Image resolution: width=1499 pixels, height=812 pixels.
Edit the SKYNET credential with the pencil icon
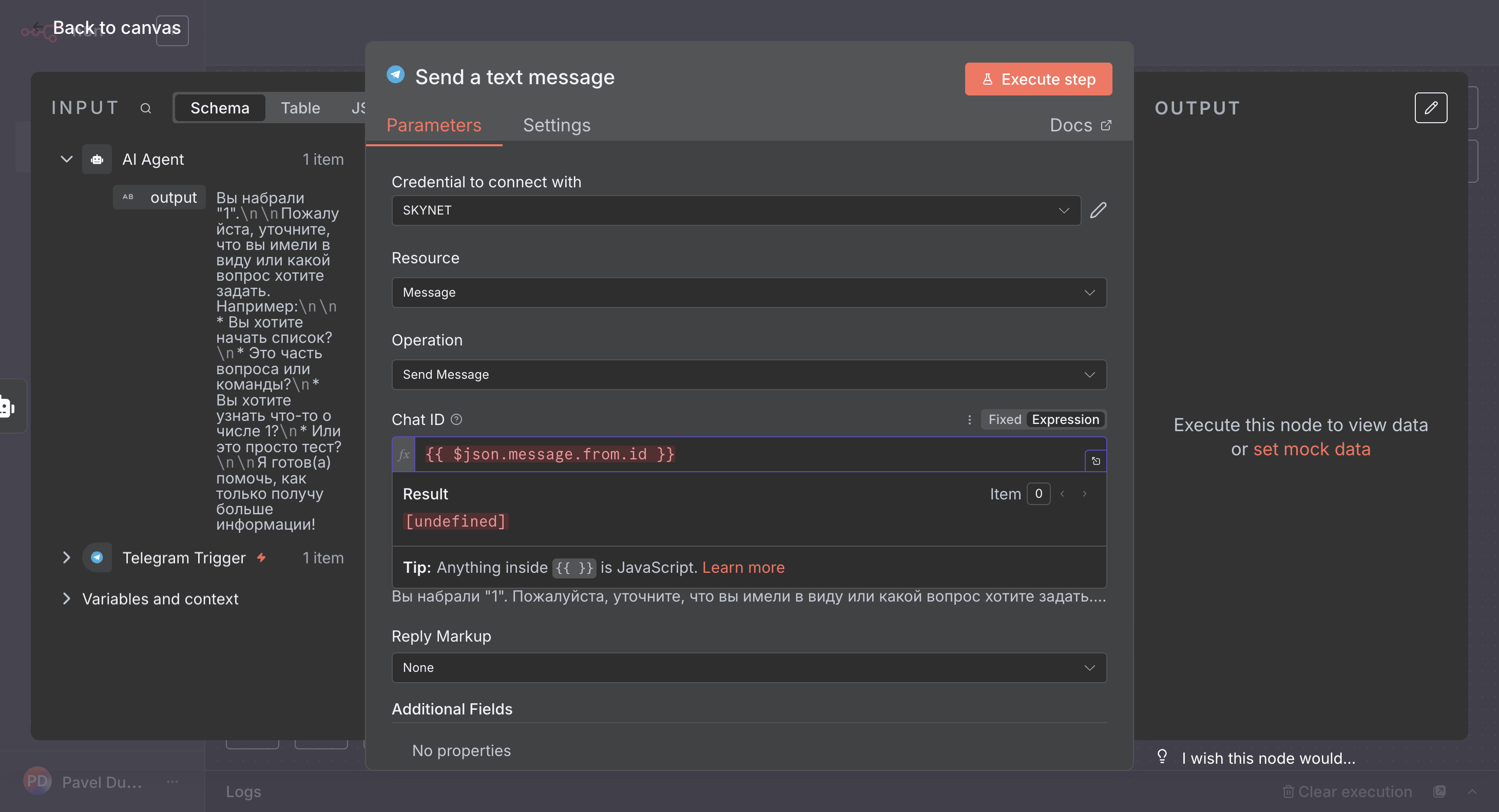(1098, 210)
